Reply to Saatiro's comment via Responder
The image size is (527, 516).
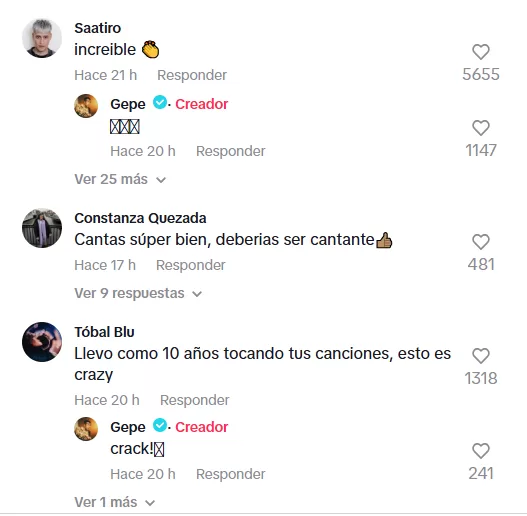point(192,75)
